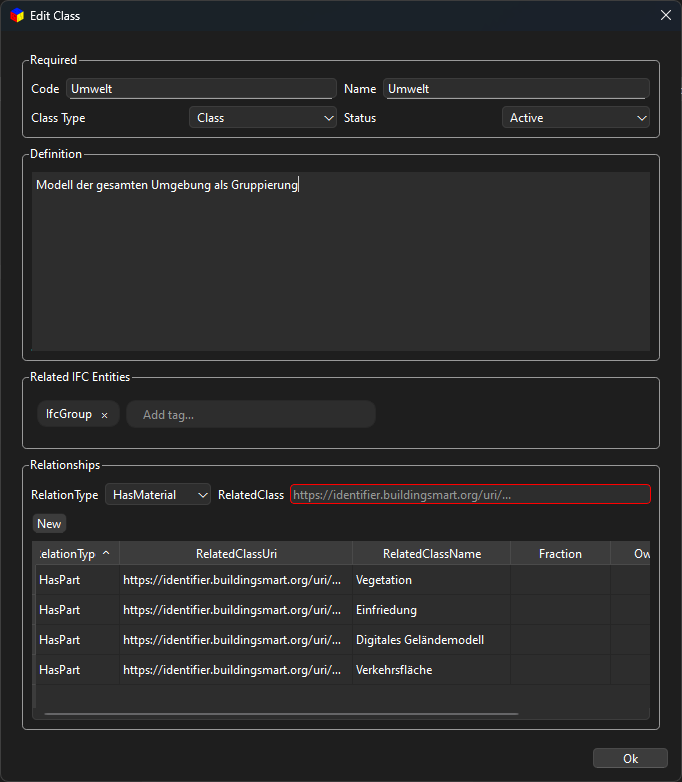Open the Status dropdown
This screenshot has height=782, width=682.
point(575,118)
